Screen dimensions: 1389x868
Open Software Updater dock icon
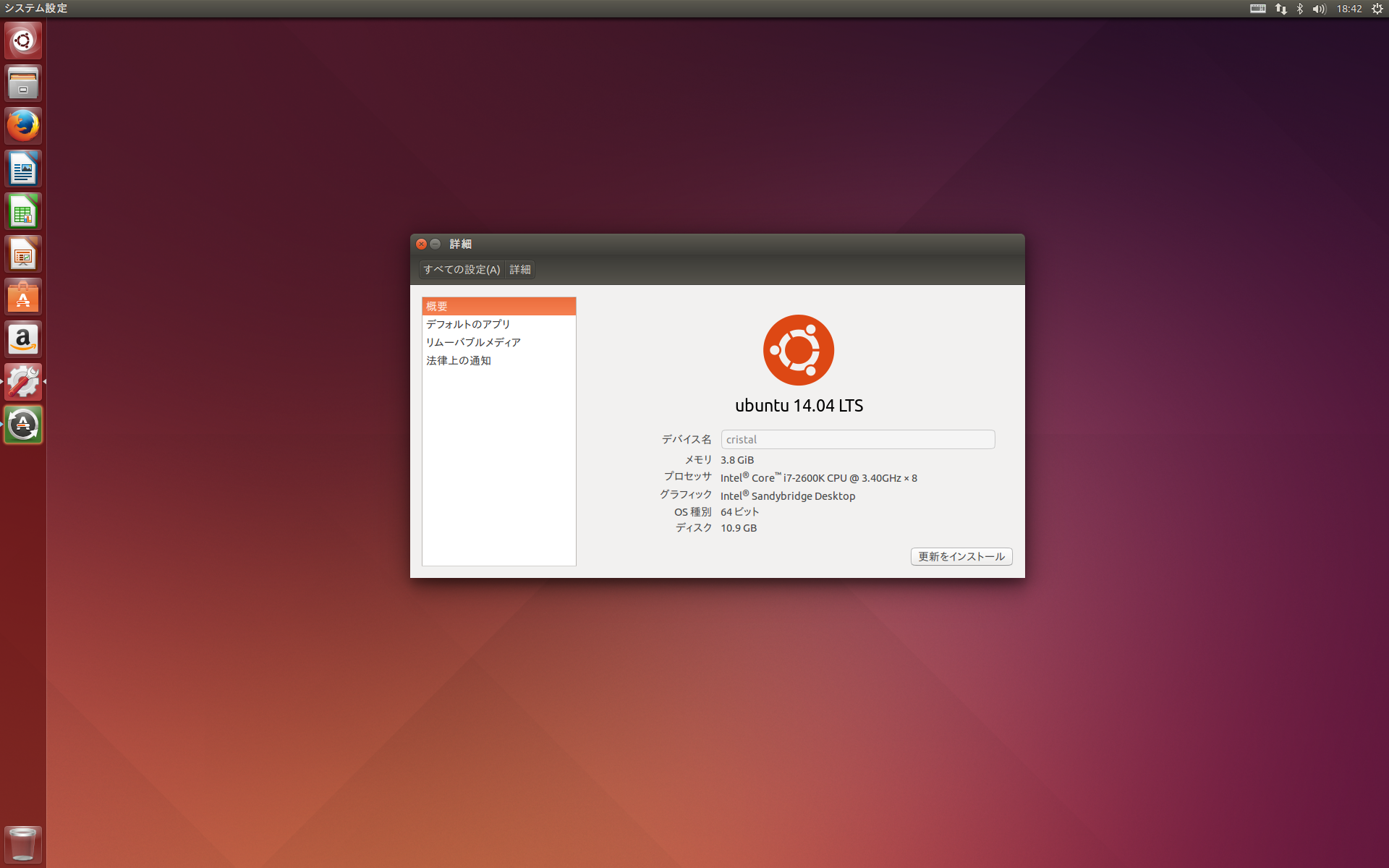click(x=23, y=425)
